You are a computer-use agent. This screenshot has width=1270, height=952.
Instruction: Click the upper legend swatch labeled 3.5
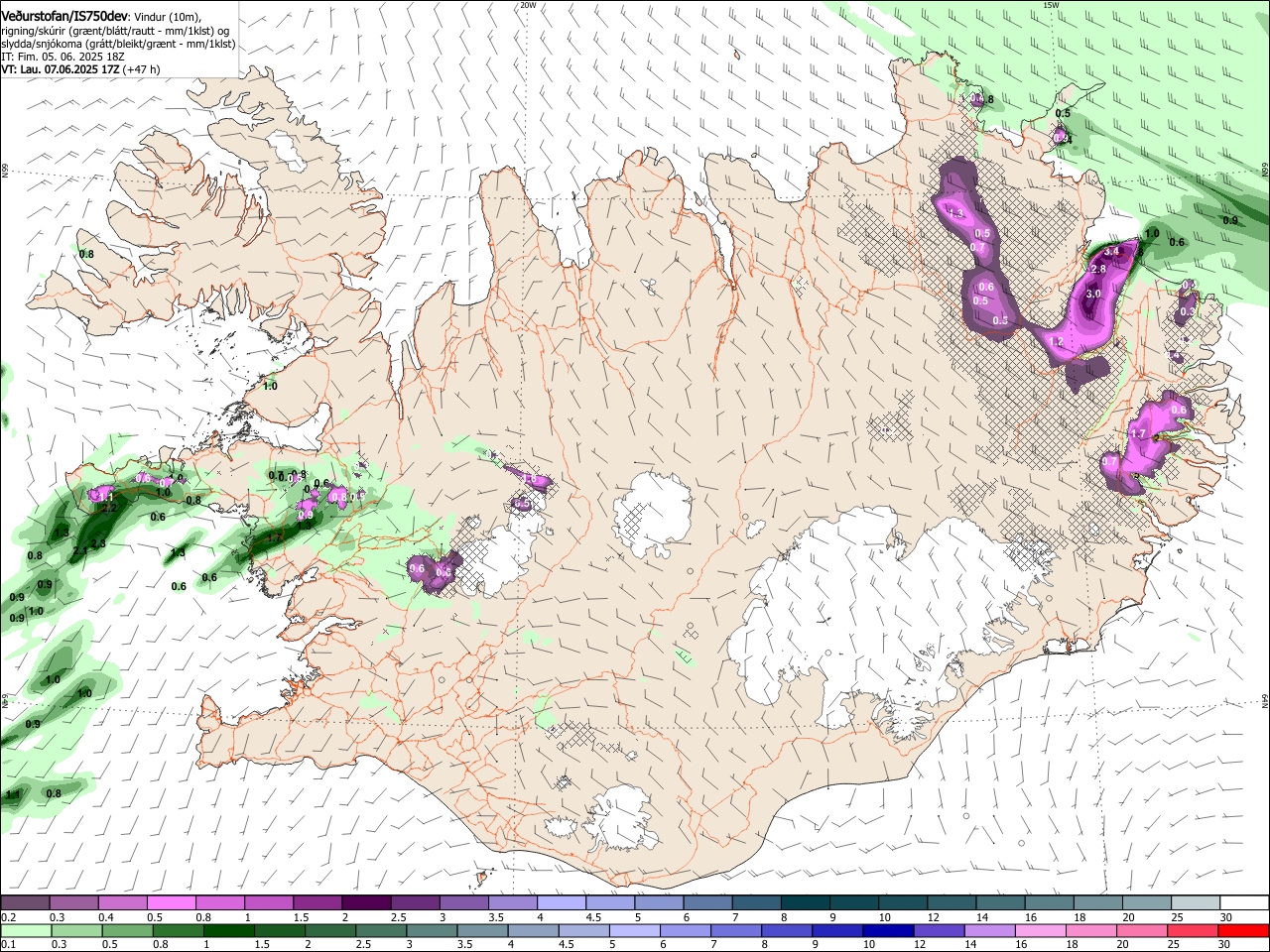(x=513, y=903)
